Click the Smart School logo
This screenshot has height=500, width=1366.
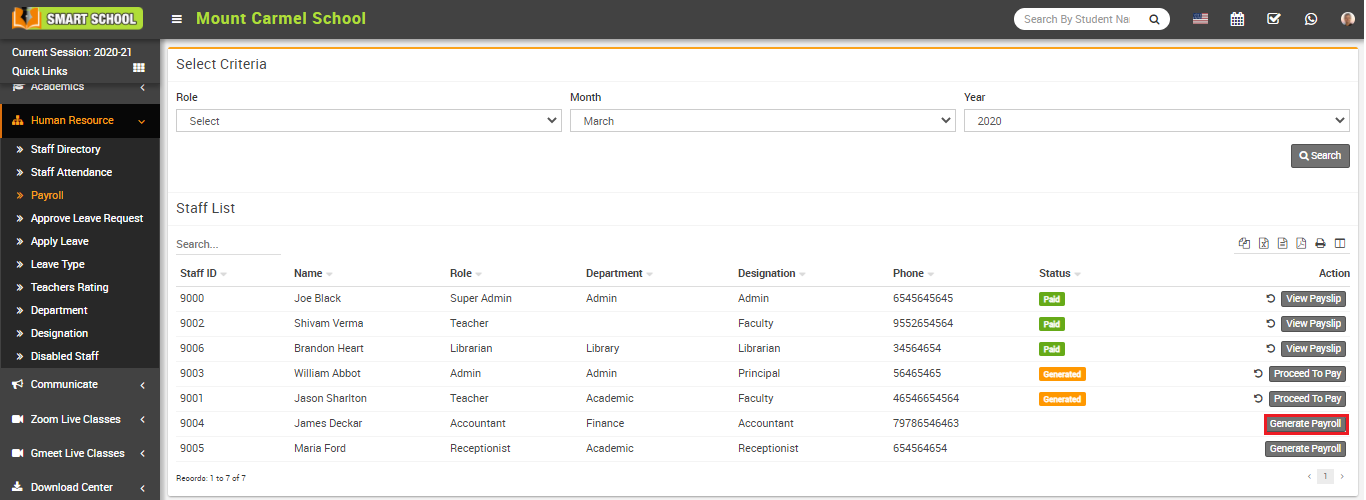pos(76,18)
